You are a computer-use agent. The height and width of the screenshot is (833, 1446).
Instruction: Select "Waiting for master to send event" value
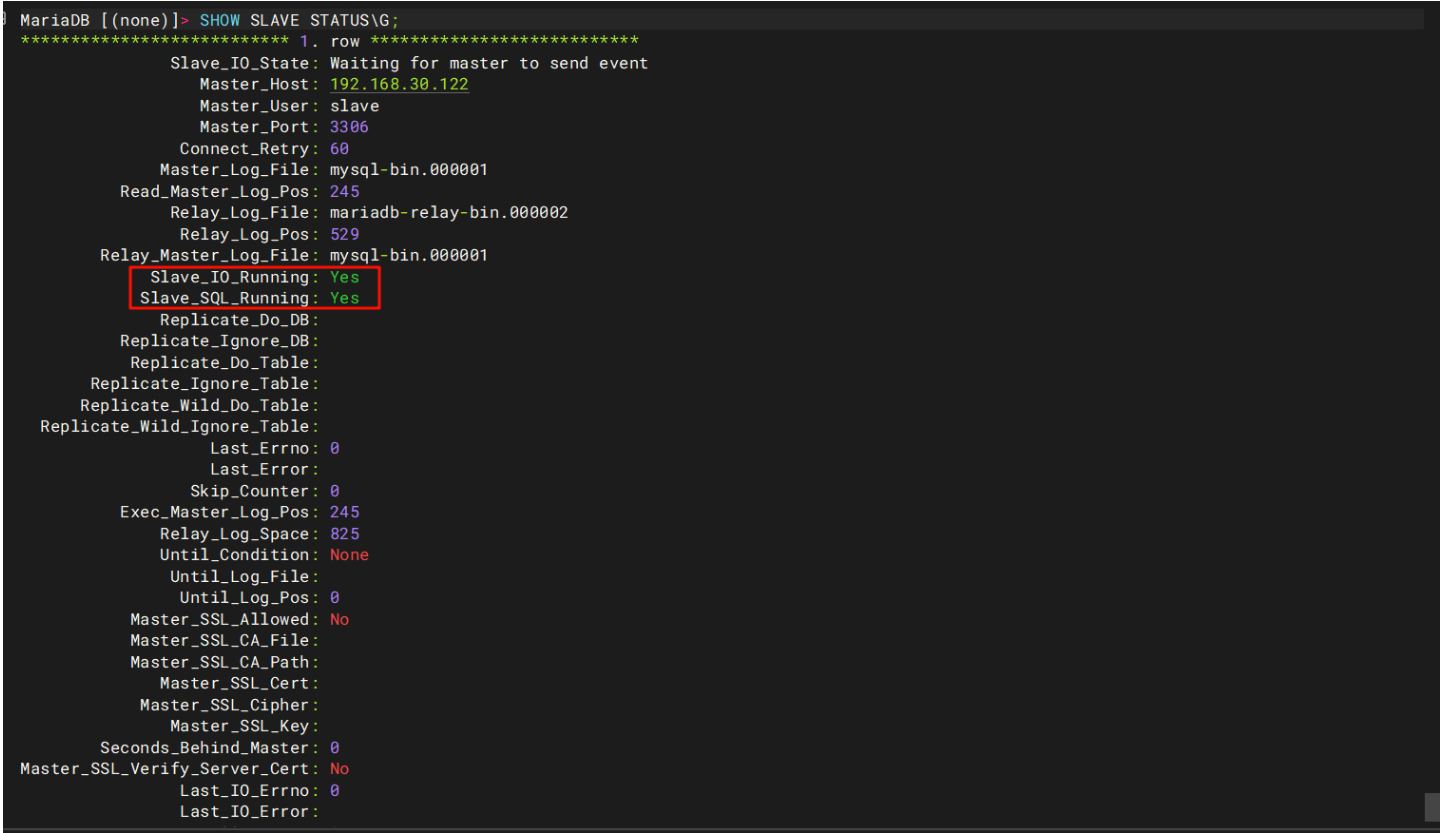[x=489, y=63]
